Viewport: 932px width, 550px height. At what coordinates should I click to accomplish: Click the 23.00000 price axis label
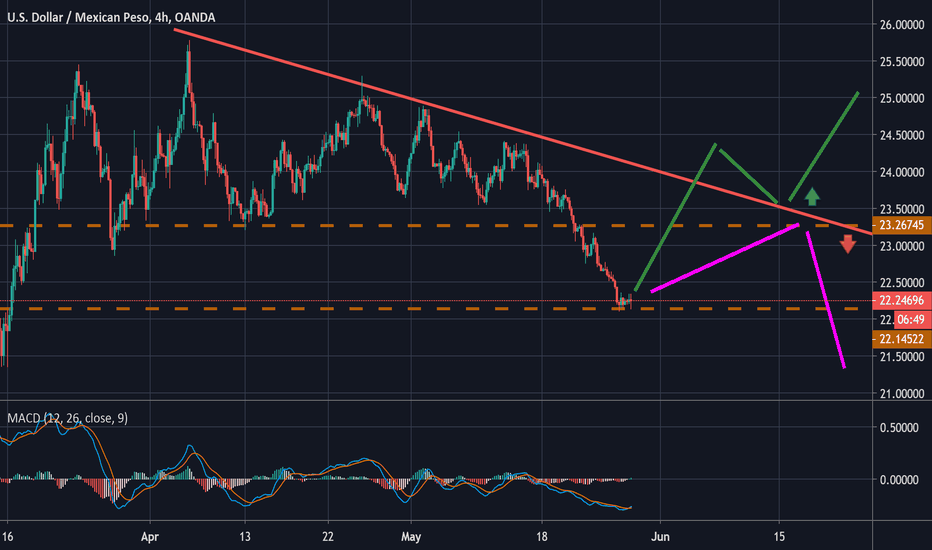(902, 246)
